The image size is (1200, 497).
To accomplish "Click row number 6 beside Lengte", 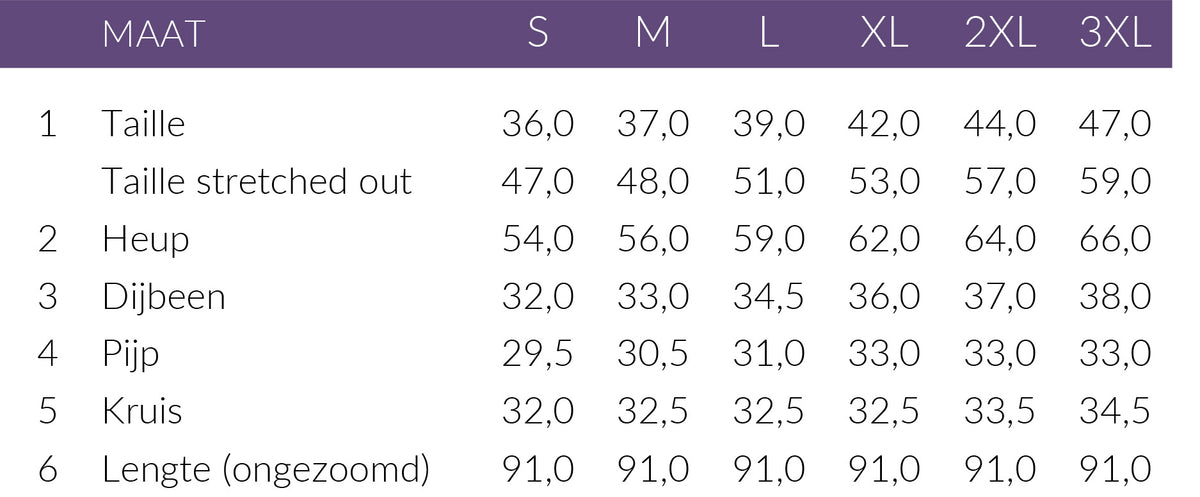I will (48, 470).
